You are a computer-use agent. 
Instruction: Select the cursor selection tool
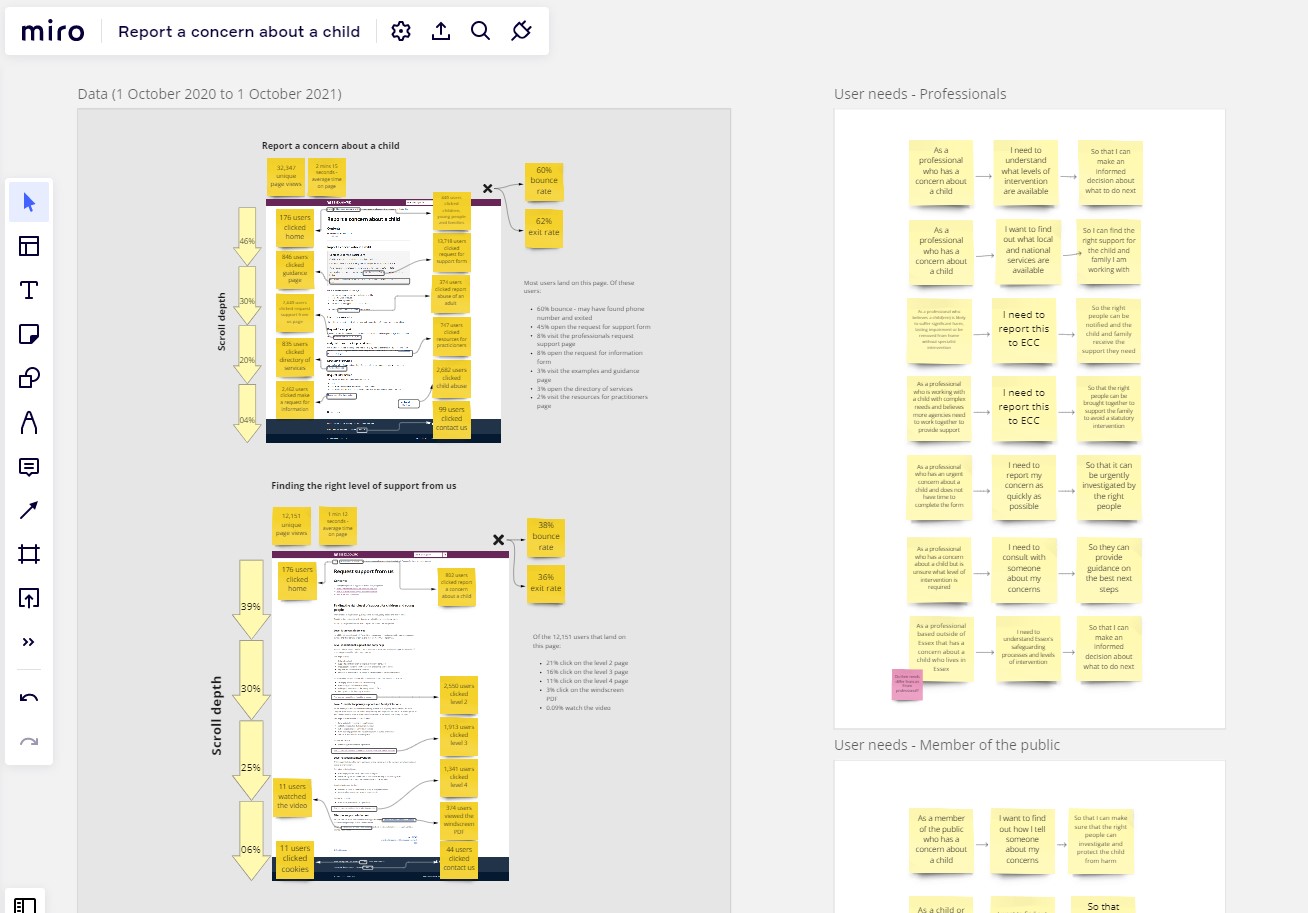coord(29,201)
